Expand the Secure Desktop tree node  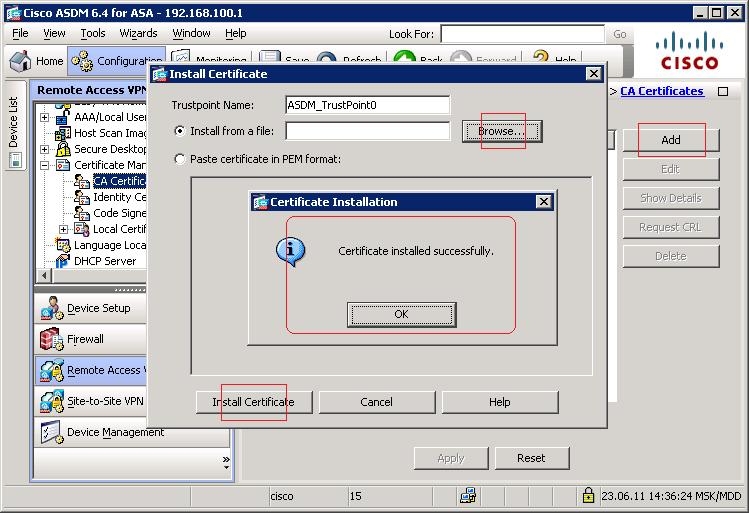tap(44, 150)
